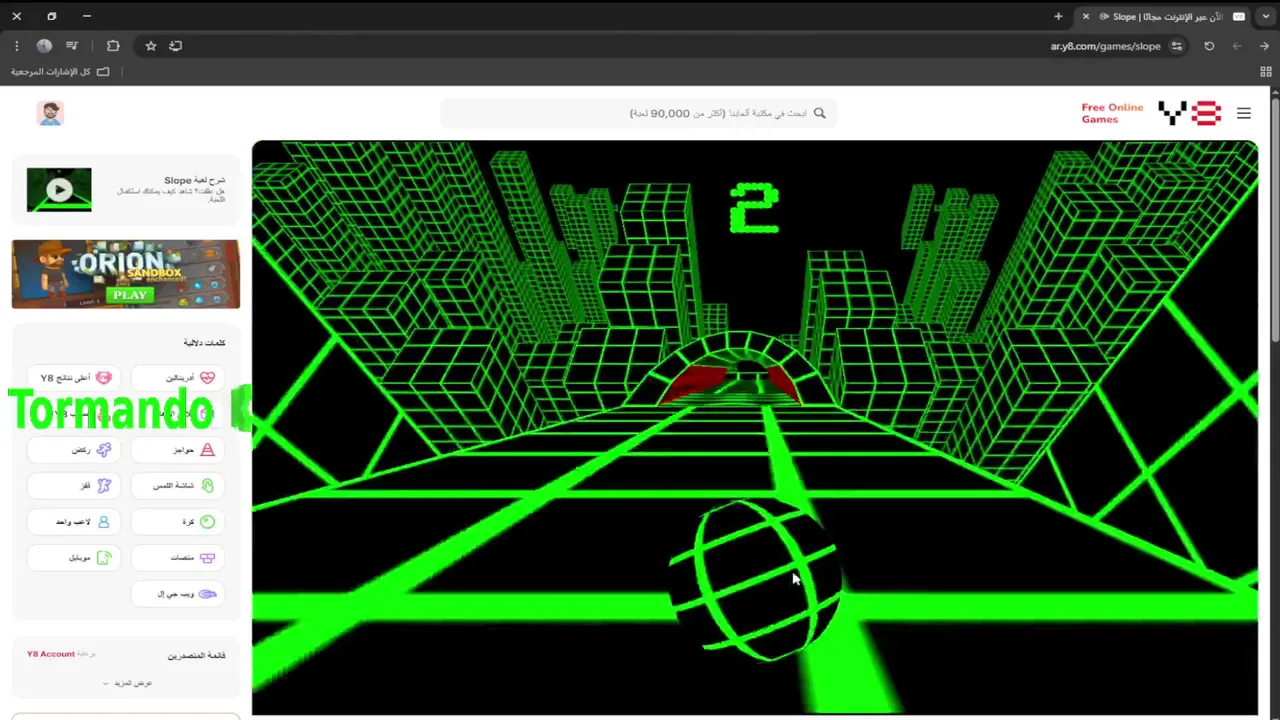Open the Chrome profile avatar
This screenshot has width=1280, height=720.
[44, 46]
